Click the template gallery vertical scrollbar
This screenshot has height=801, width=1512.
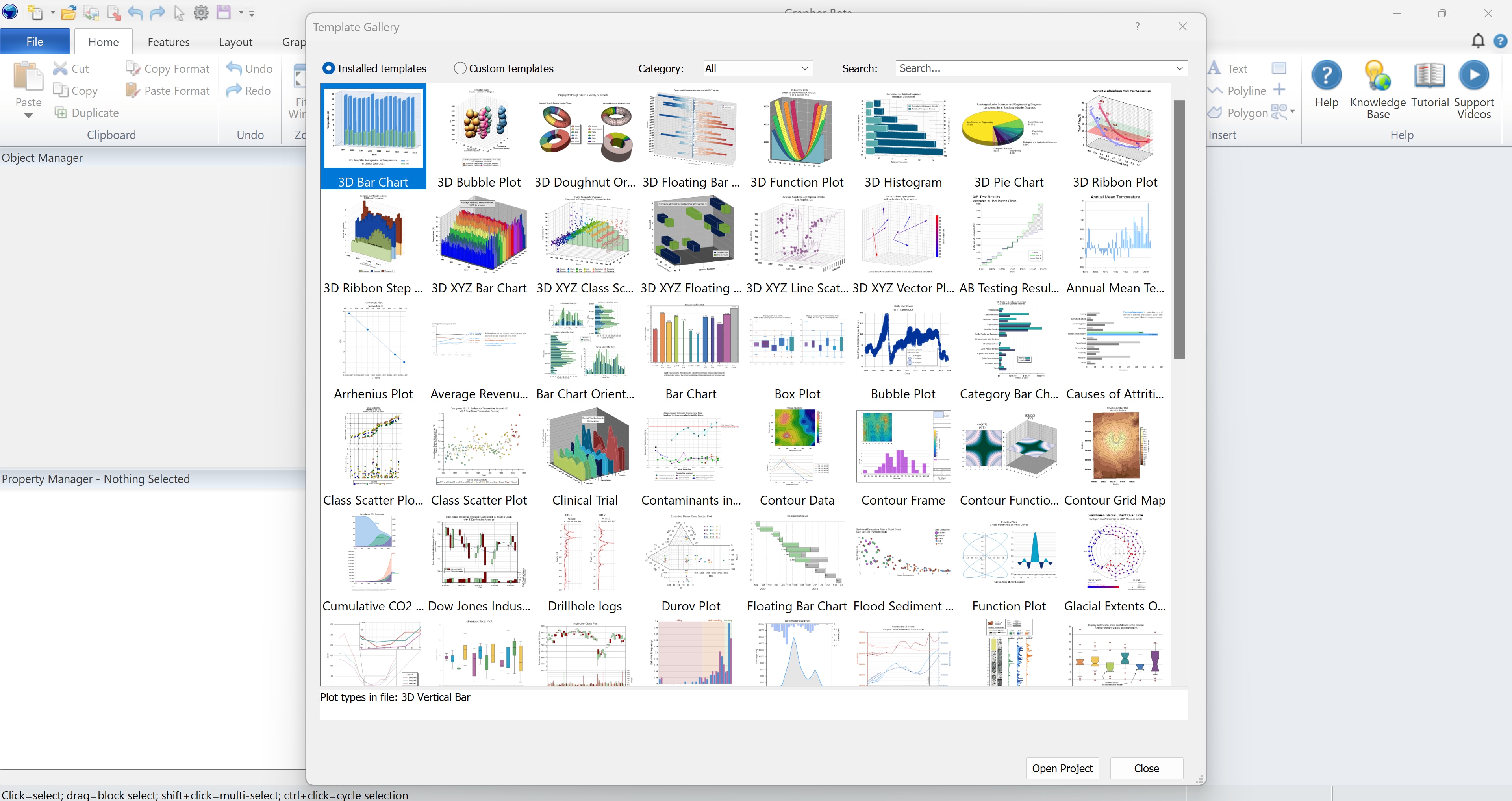(x=1178, y=229)
